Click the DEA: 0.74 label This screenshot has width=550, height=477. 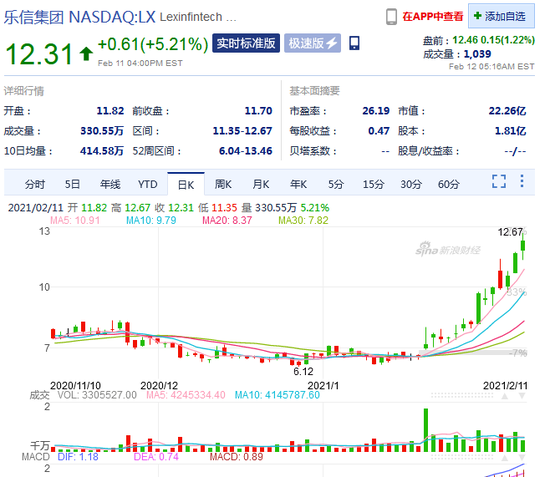[156, 457]
